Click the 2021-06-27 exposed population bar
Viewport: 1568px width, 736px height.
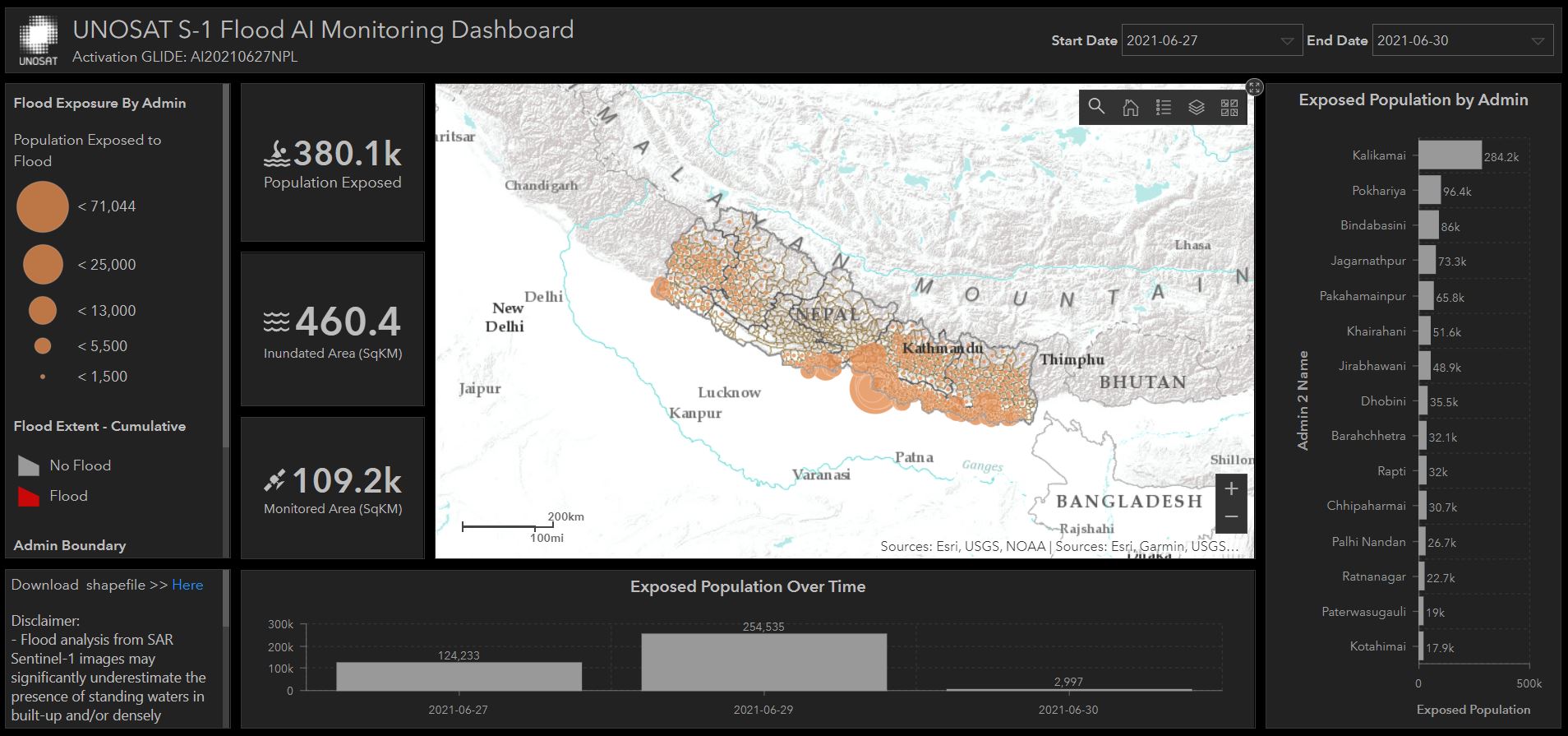(459, 676)
